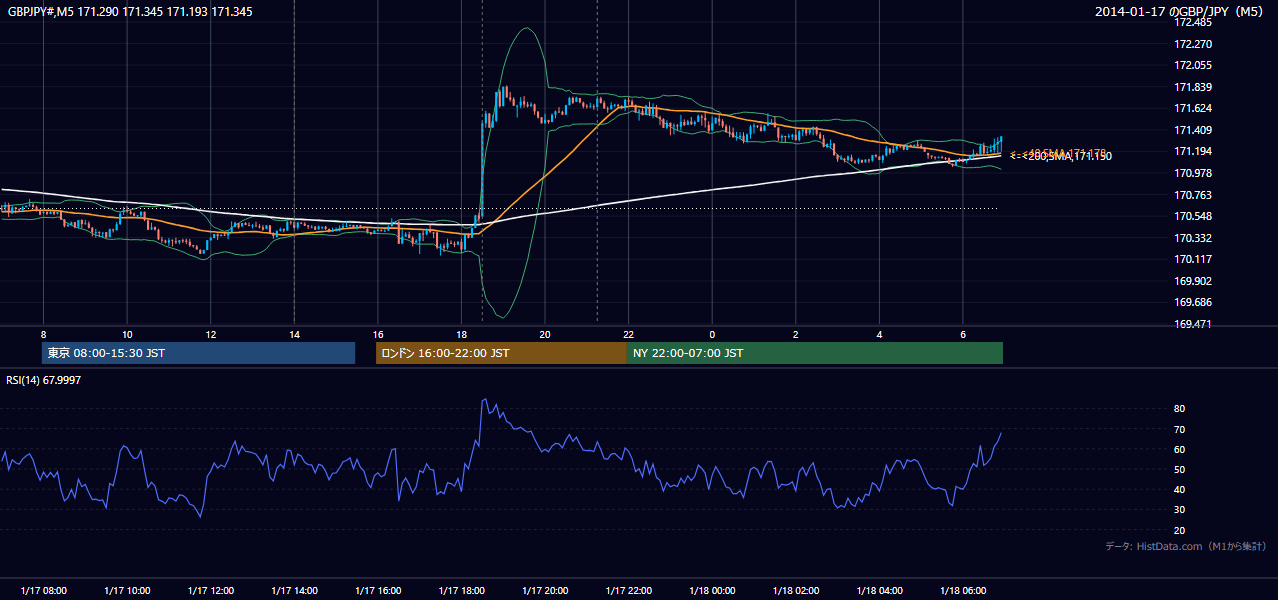Click price axis label 170.117
1278x600 pixels.
[1194, 259]
